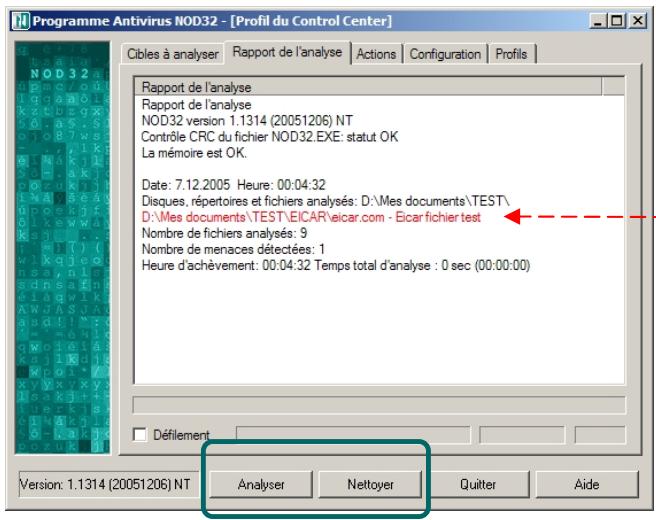
Task: Click the NOD32 banner image on the left
Action: [62, 247]
